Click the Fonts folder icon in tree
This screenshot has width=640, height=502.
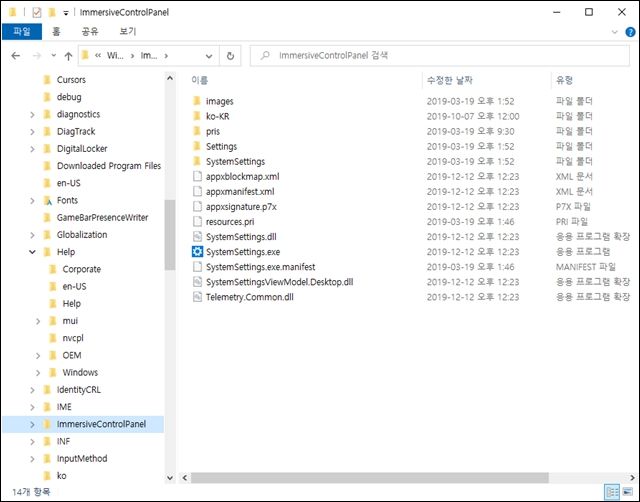point(47,200)
